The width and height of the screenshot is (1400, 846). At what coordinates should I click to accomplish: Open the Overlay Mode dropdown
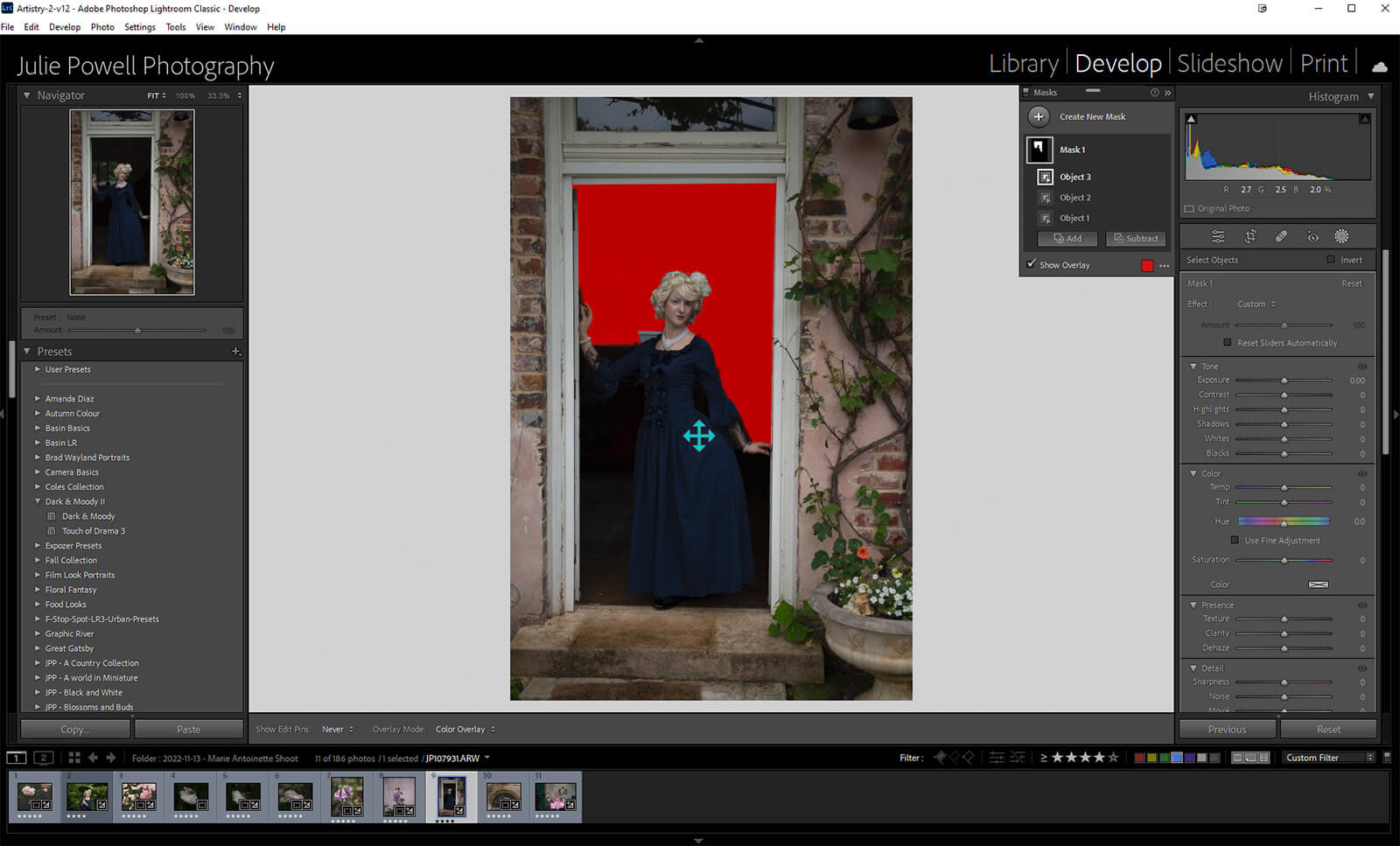[465, 729]
